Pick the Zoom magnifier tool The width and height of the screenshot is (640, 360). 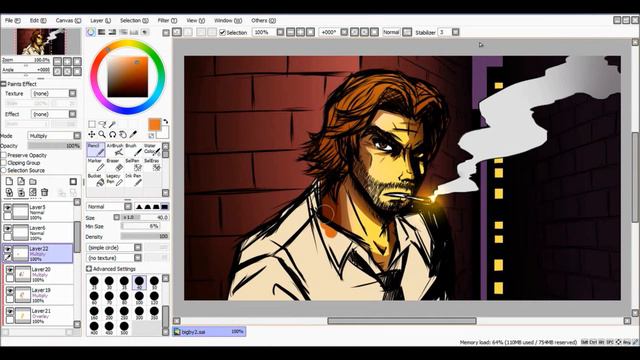click(102, 134)
